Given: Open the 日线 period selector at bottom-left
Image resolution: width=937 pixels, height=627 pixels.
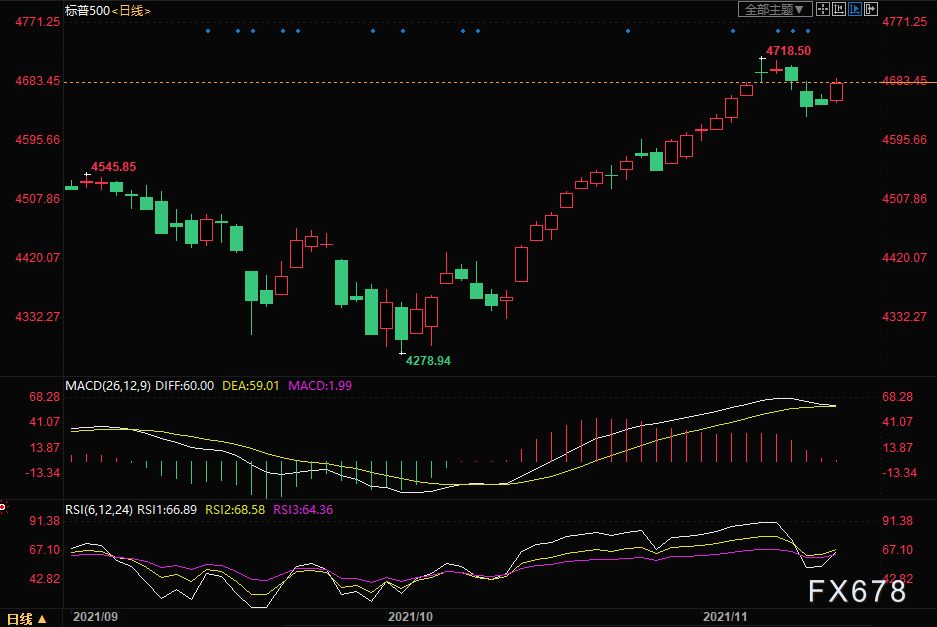Looking at the screenshot, I should [x=27, y=619].
